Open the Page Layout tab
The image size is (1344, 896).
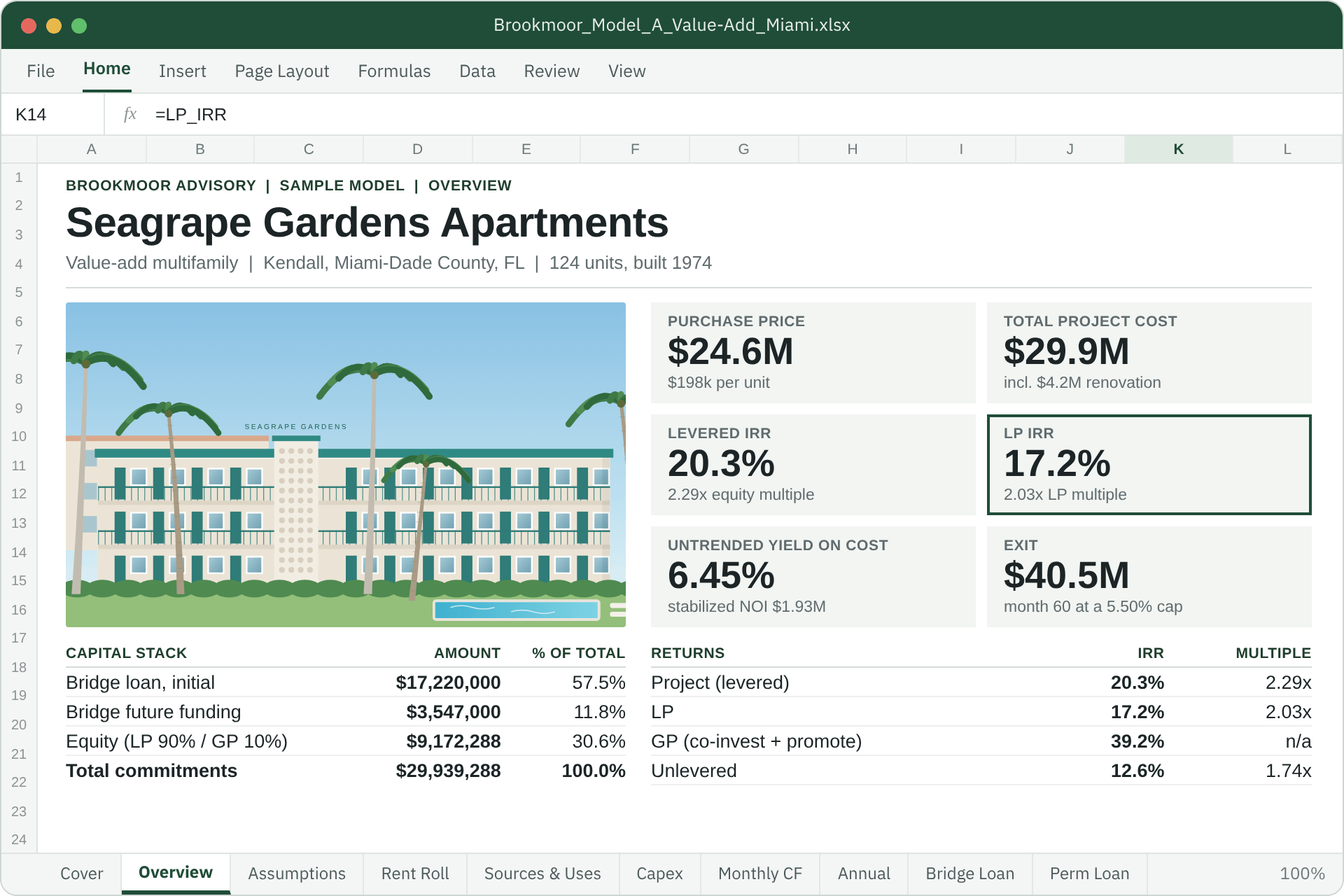point(282,71)
